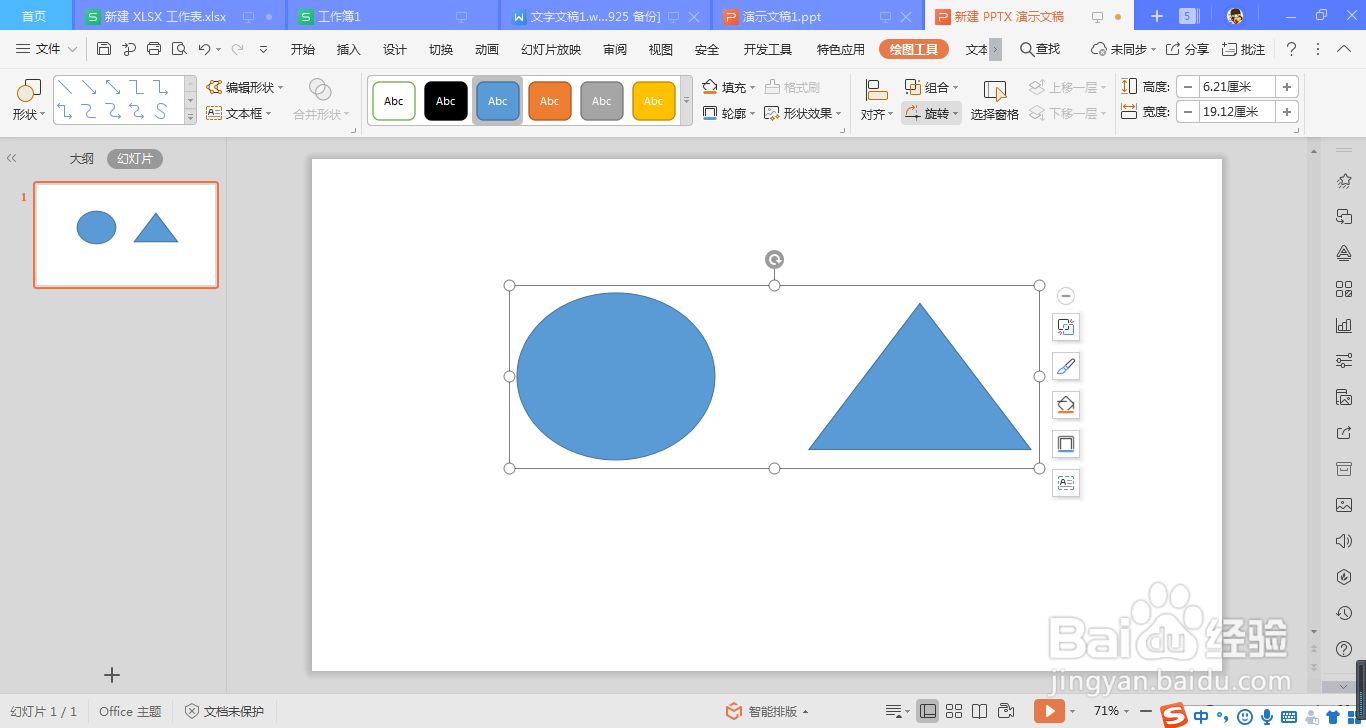
Task: Toggle the 幻灯片 slides panel view
Action: tap(135, 158)
